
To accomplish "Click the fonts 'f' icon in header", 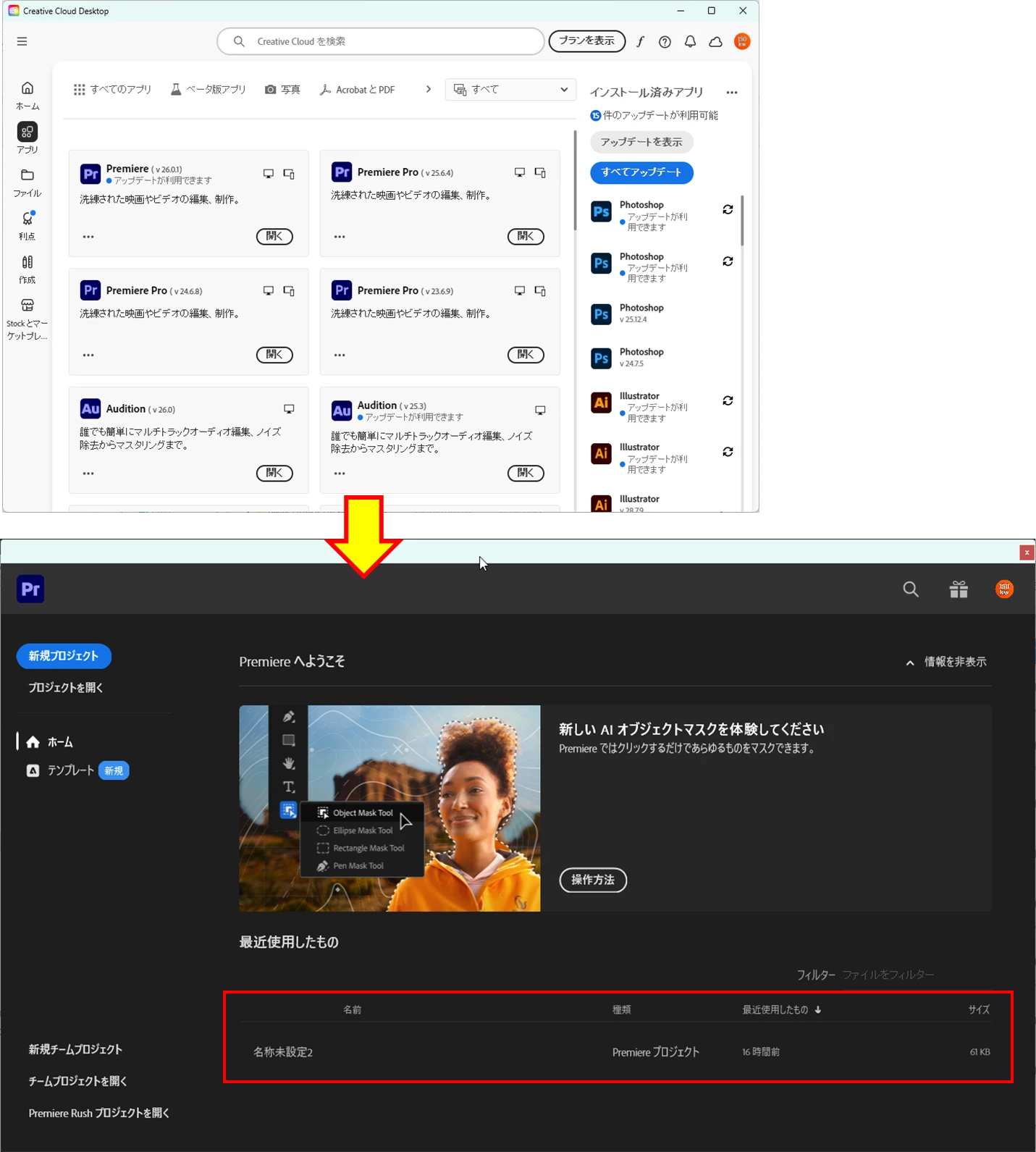I will (x=640, y=42).
